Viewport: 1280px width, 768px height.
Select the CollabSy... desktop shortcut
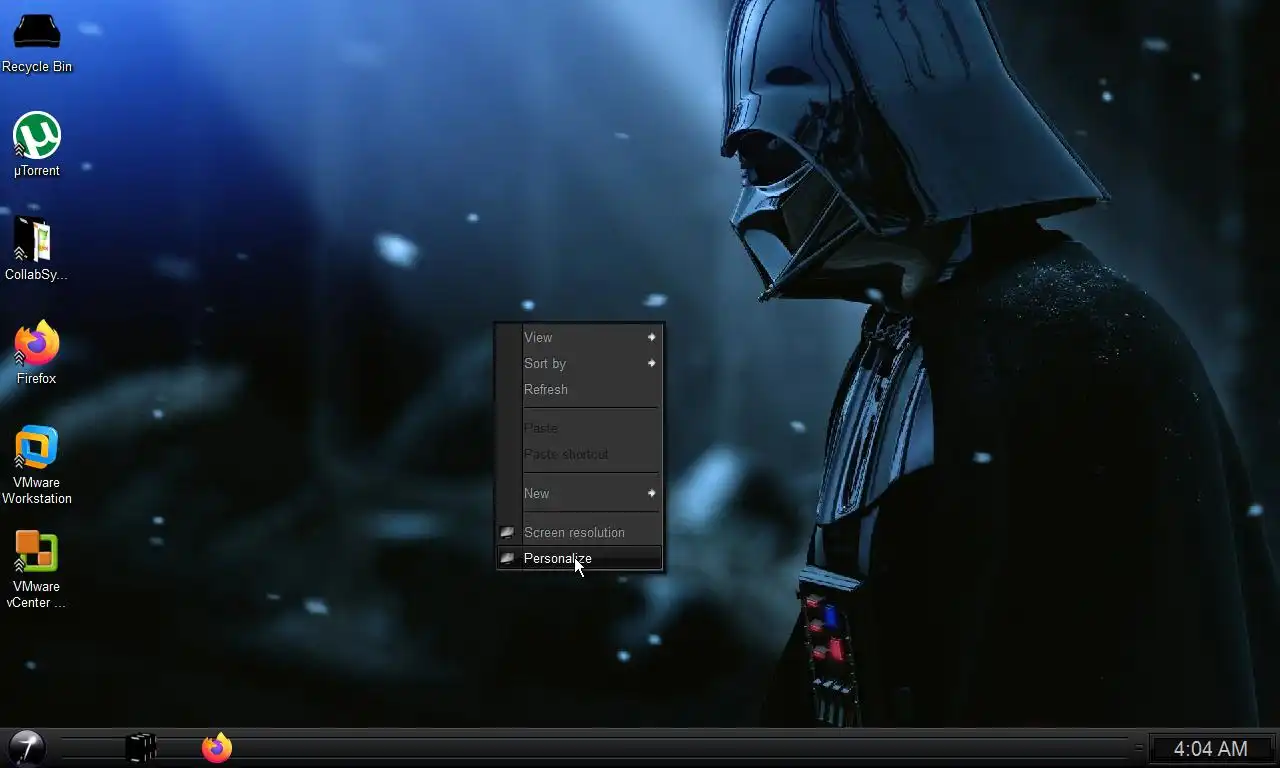pyautogui.click(x=37, y=249)
